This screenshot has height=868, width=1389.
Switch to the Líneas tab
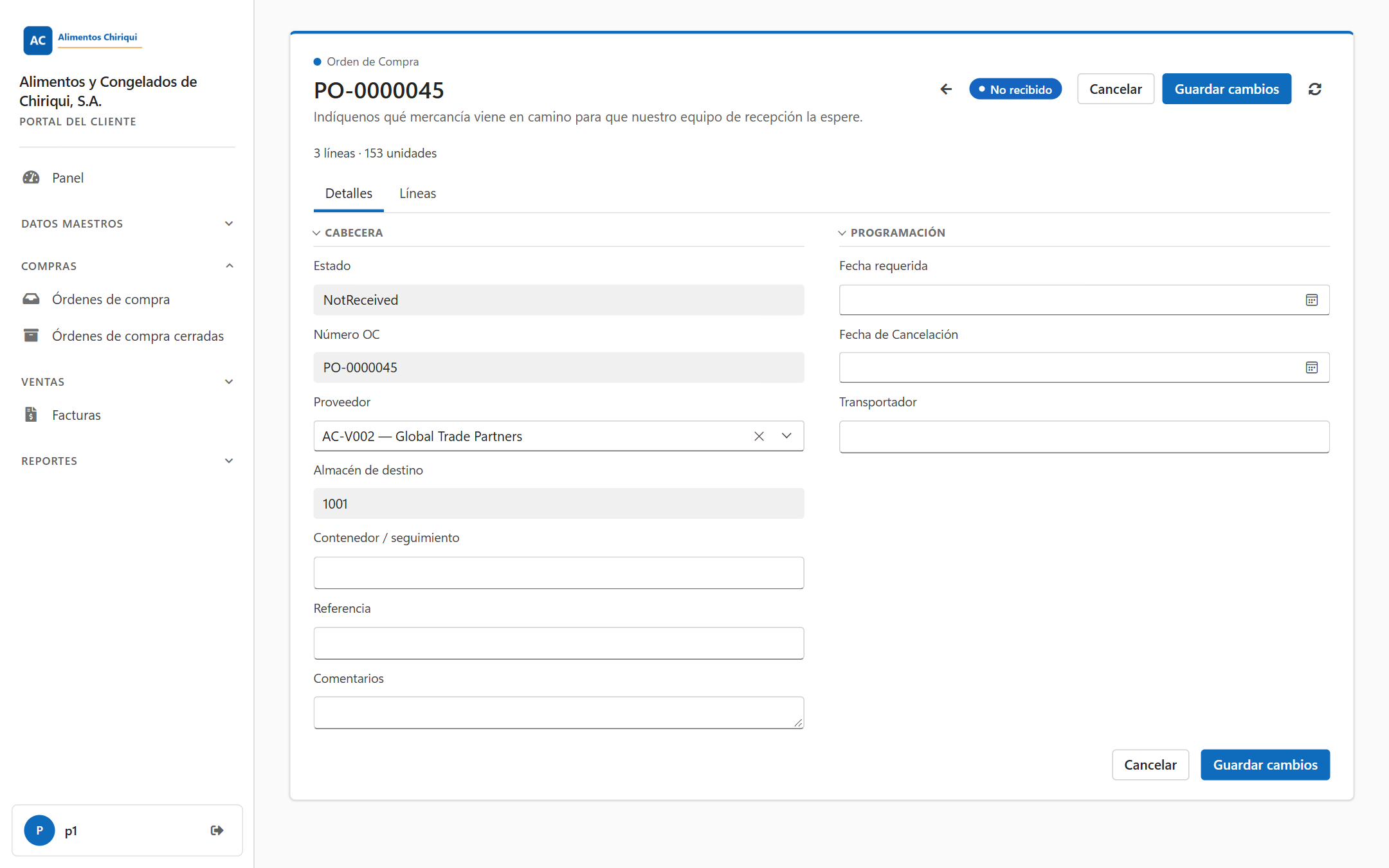417,194
